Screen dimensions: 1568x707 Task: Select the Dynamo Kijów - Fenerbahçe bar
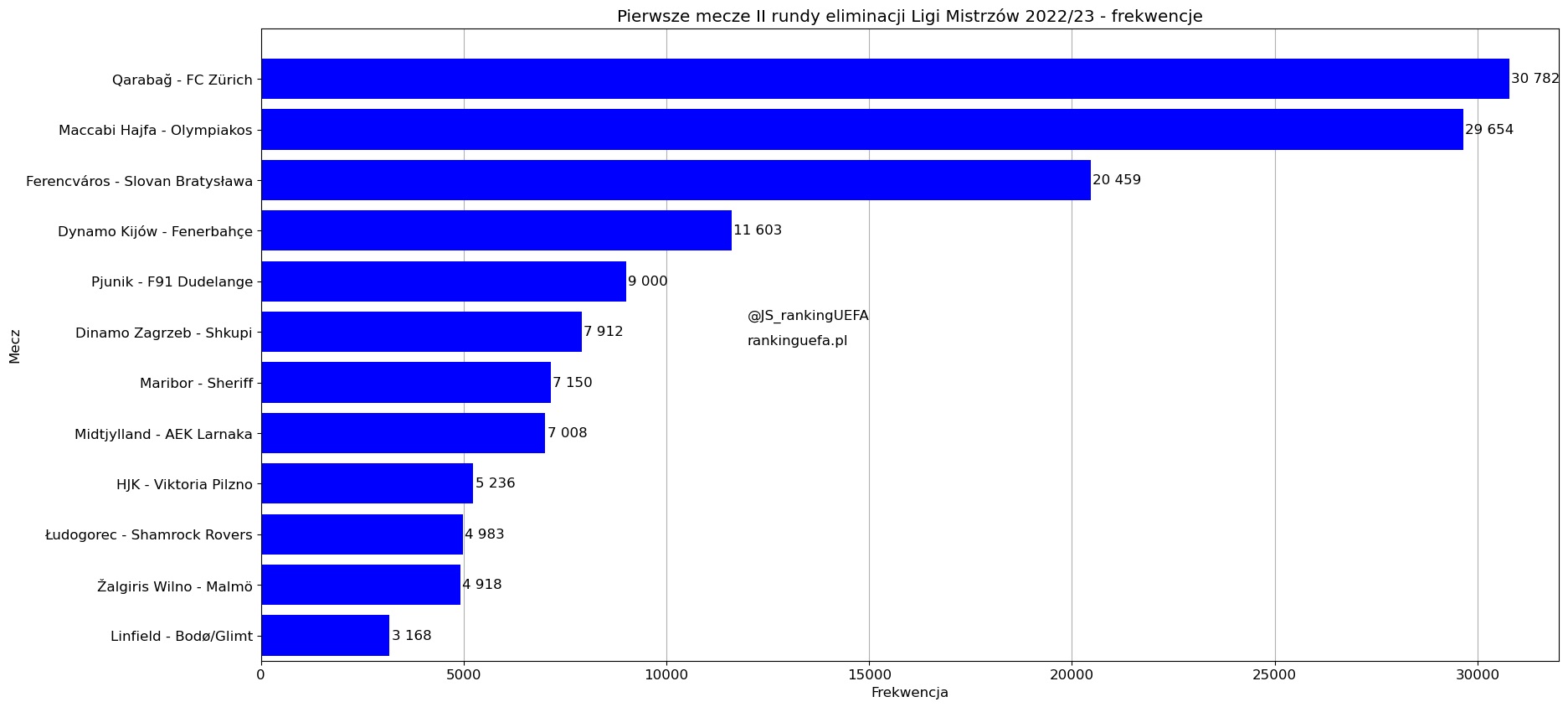click(x=496, y=230)
